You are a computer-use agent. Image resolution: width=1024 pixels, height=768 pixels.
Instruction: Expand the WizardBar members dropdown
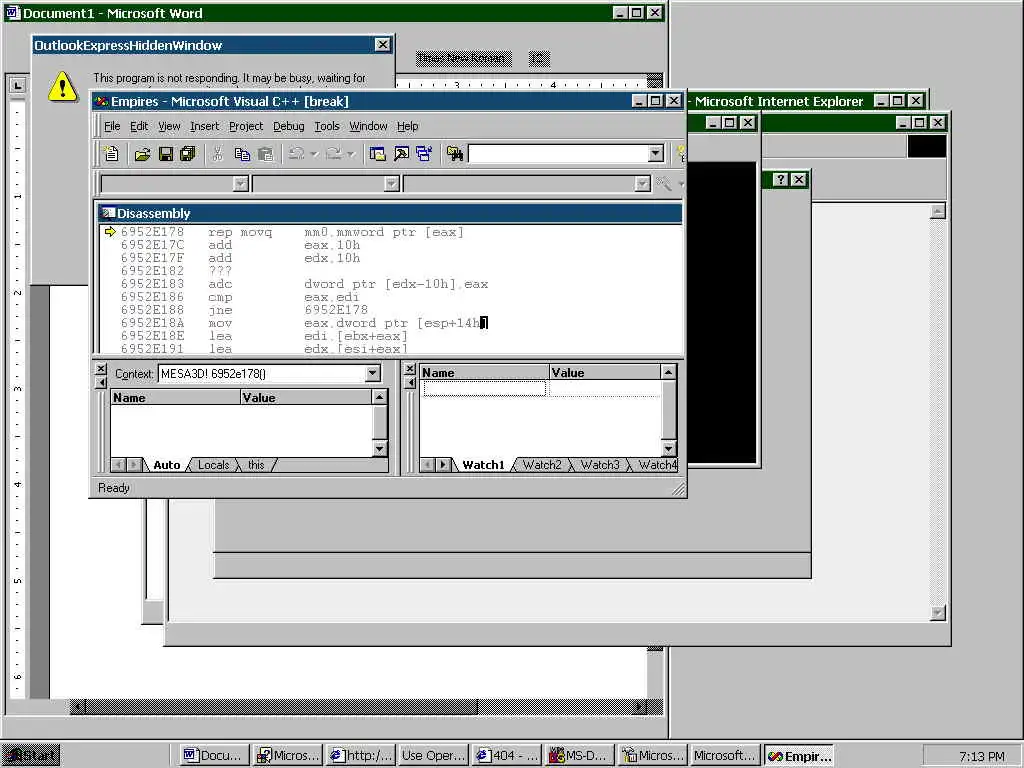click(642, 184)
